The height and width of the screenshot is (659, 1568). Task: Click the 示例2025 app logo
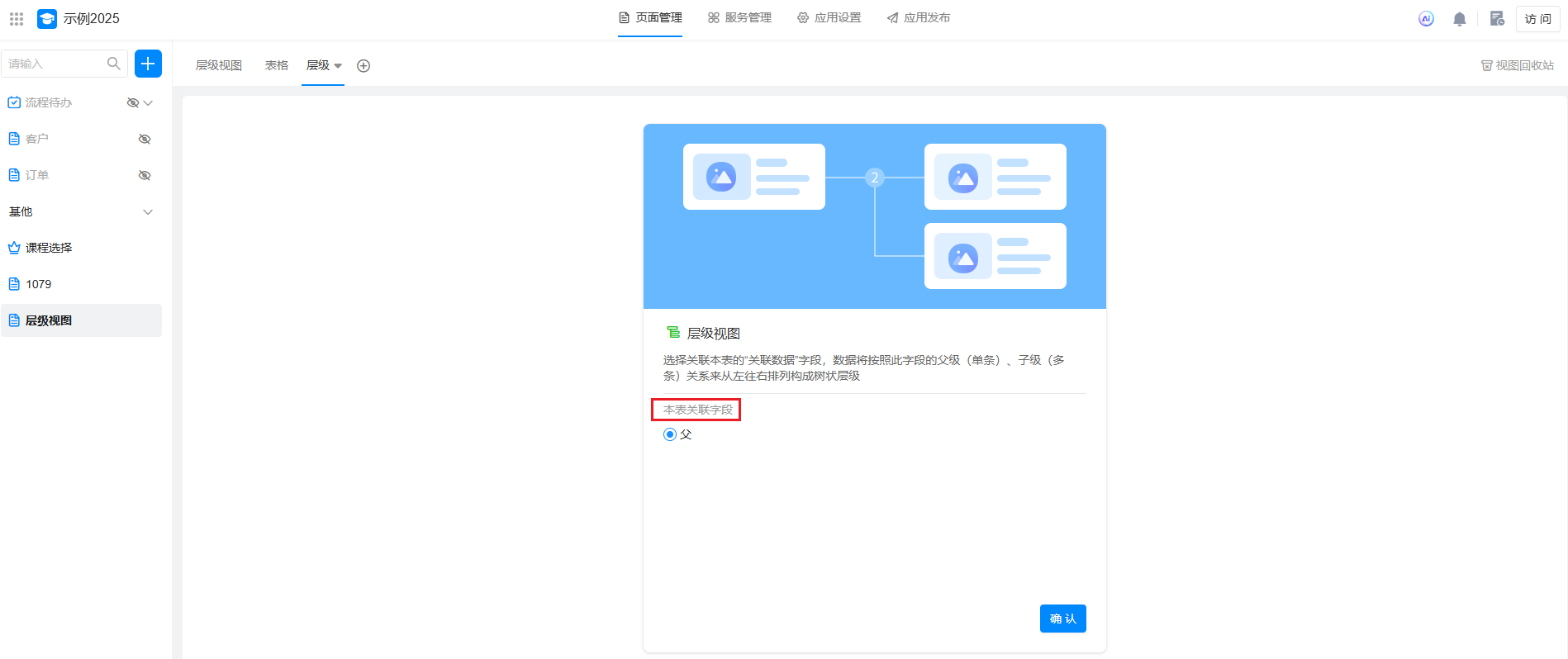[47, 18]
